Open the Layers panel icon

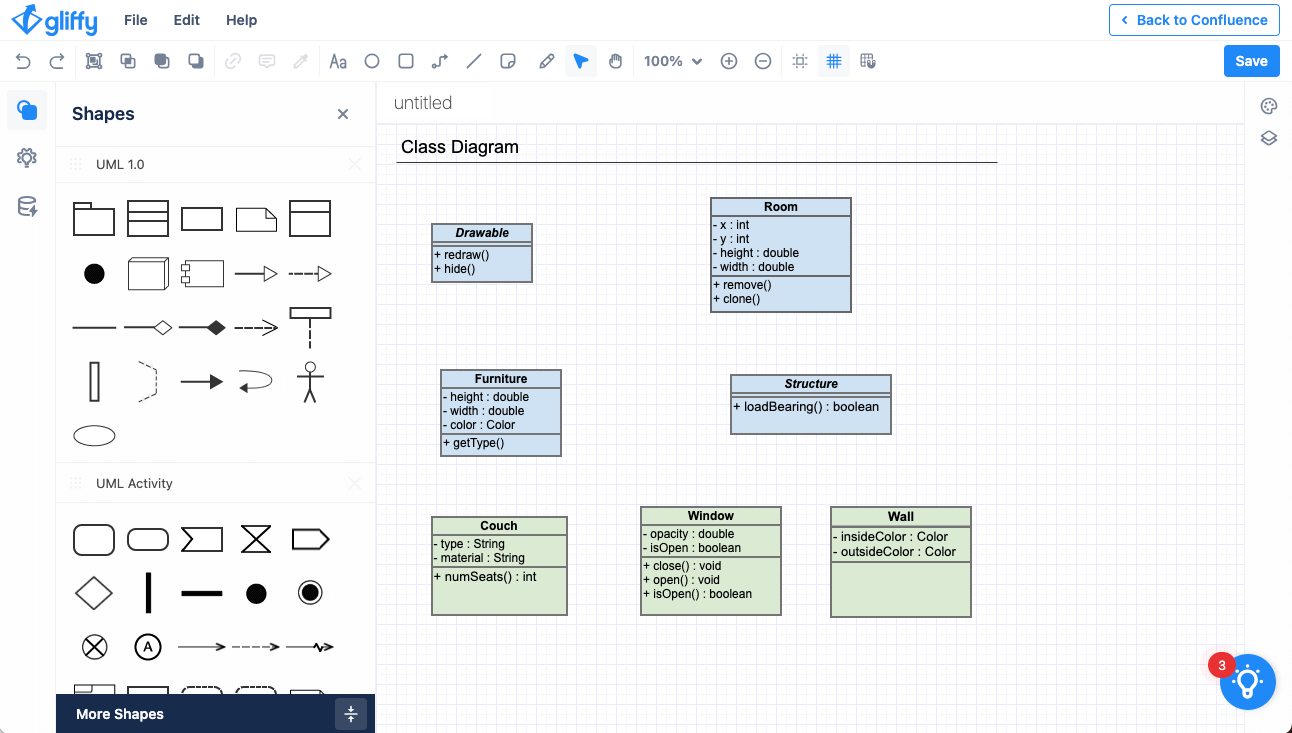(1269, 138)
